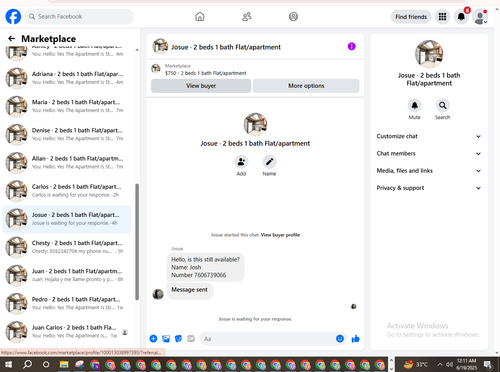Open the Allan conversation
The image size is (500, 372).
[67, 162]
